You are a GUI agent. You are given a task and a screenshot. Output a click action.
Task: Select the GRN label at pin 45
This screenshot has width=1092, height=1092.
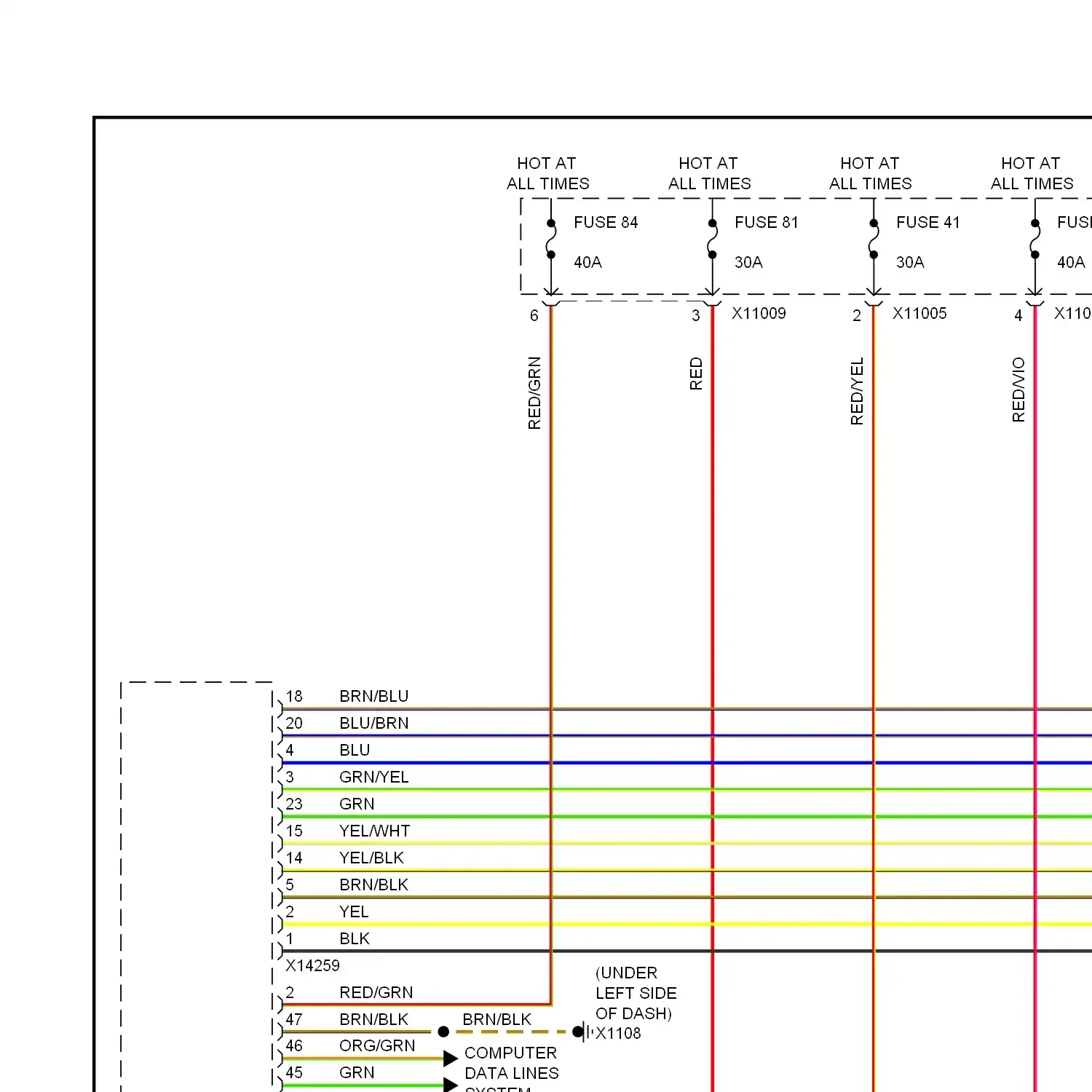357,1073
